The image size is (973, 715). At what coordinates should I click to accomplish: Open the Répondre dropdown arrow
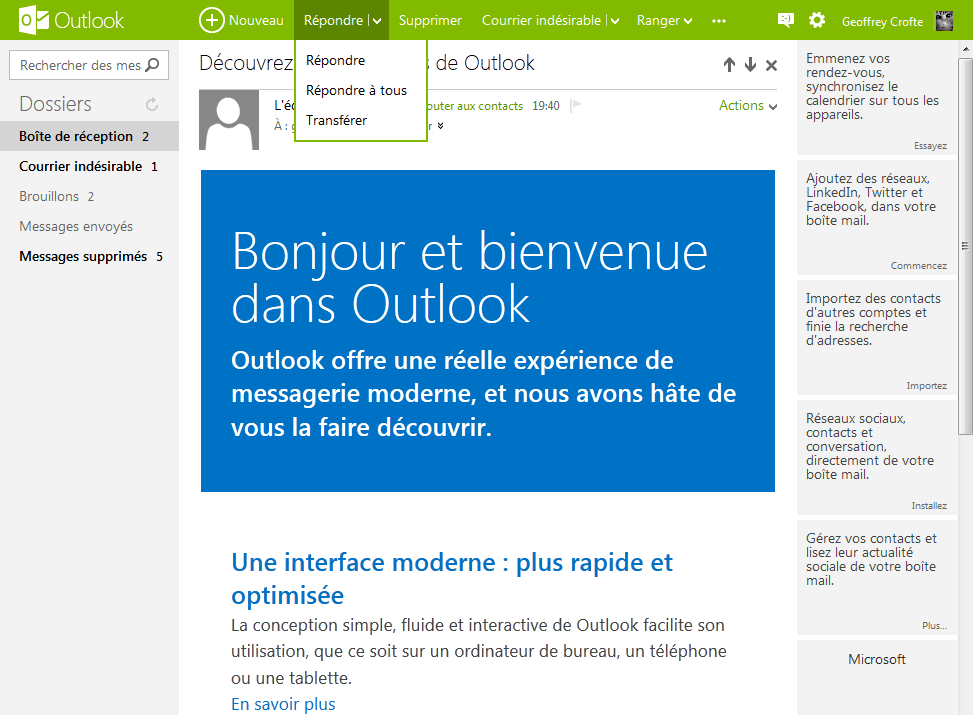pos(377,21)
